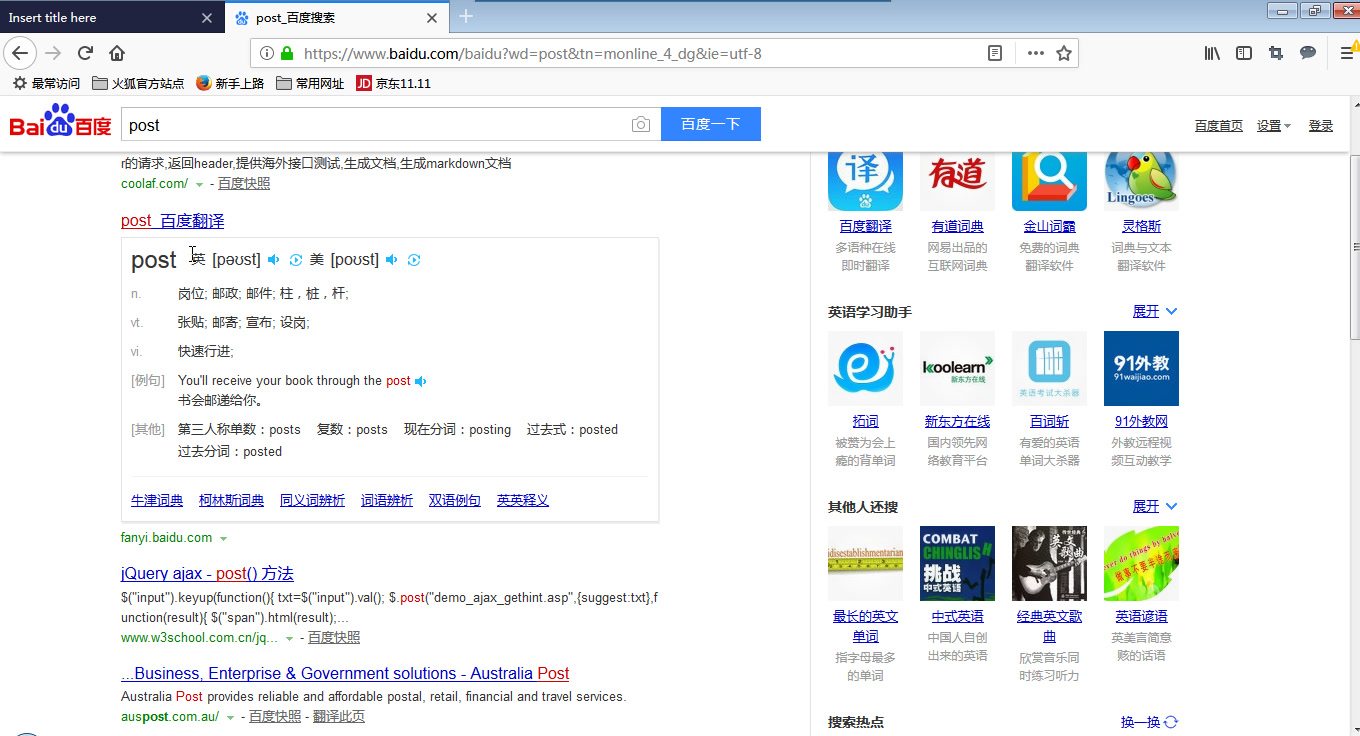
Task: Show site information via info icon
Action: tap(267, 53)
